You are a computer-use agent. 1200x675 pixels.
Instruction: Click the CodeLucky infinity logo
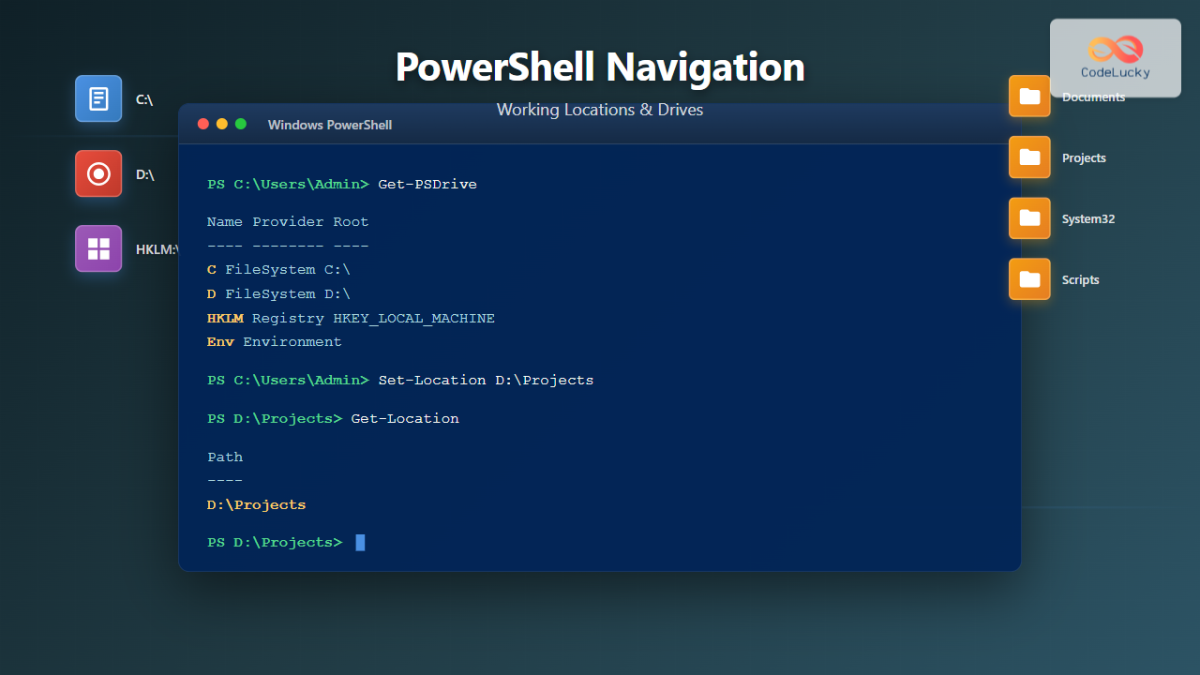1114,48
